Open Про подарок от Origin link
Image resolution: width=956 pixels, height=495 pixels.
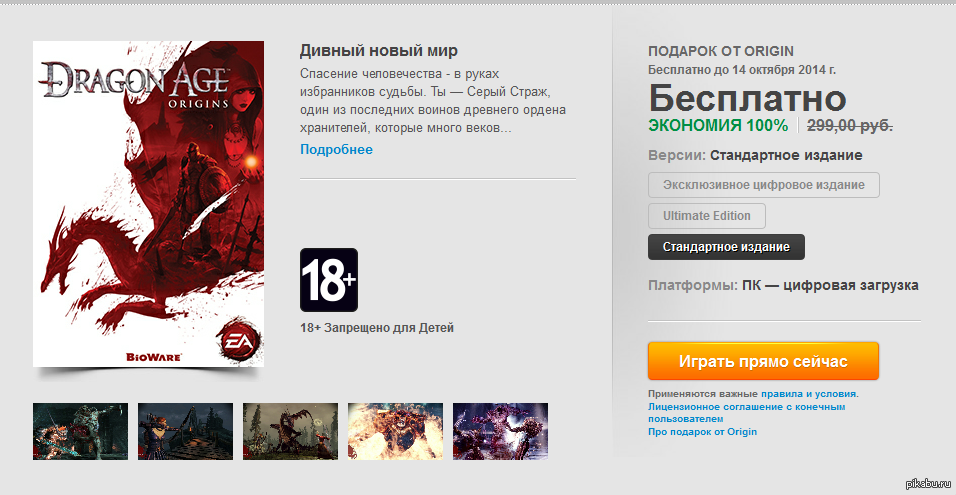pyautogui.click(x=702, y=432)
